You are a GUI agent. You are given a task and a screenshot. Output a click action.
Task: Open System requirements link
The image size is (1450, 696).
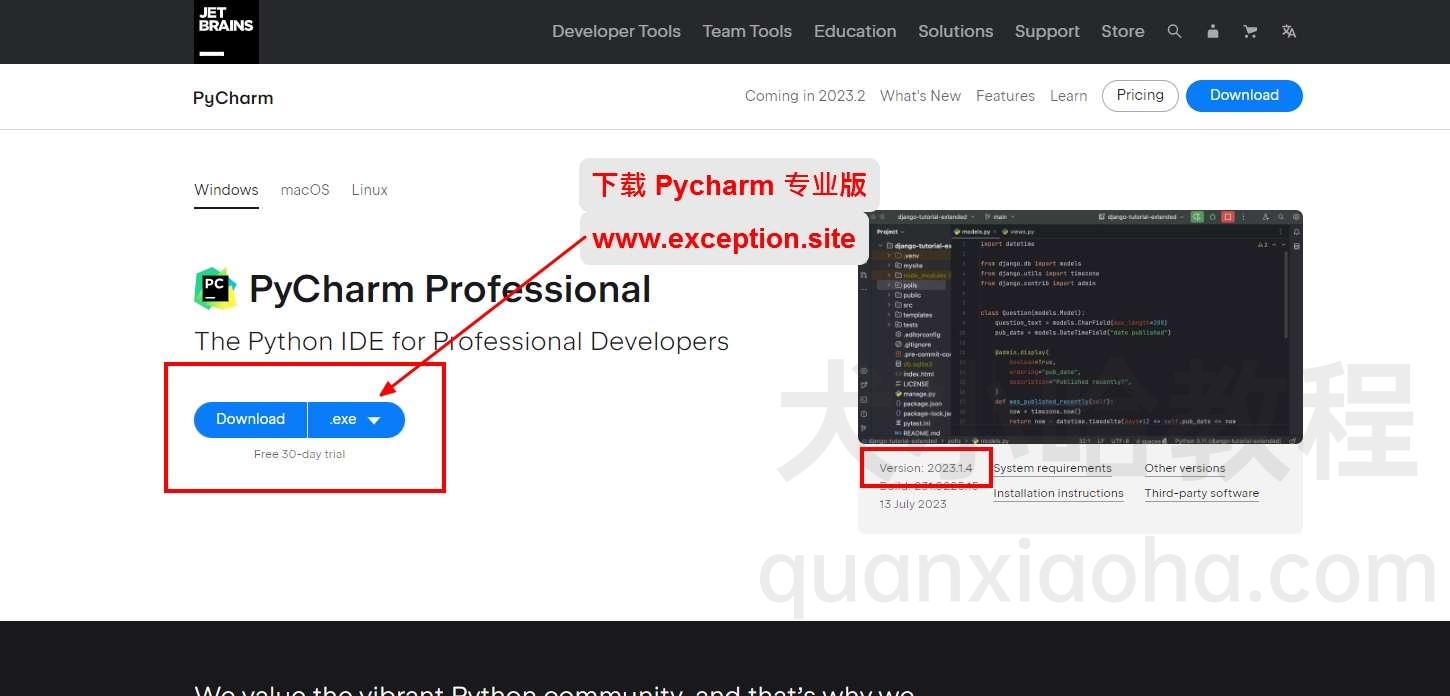point(1052,468)
